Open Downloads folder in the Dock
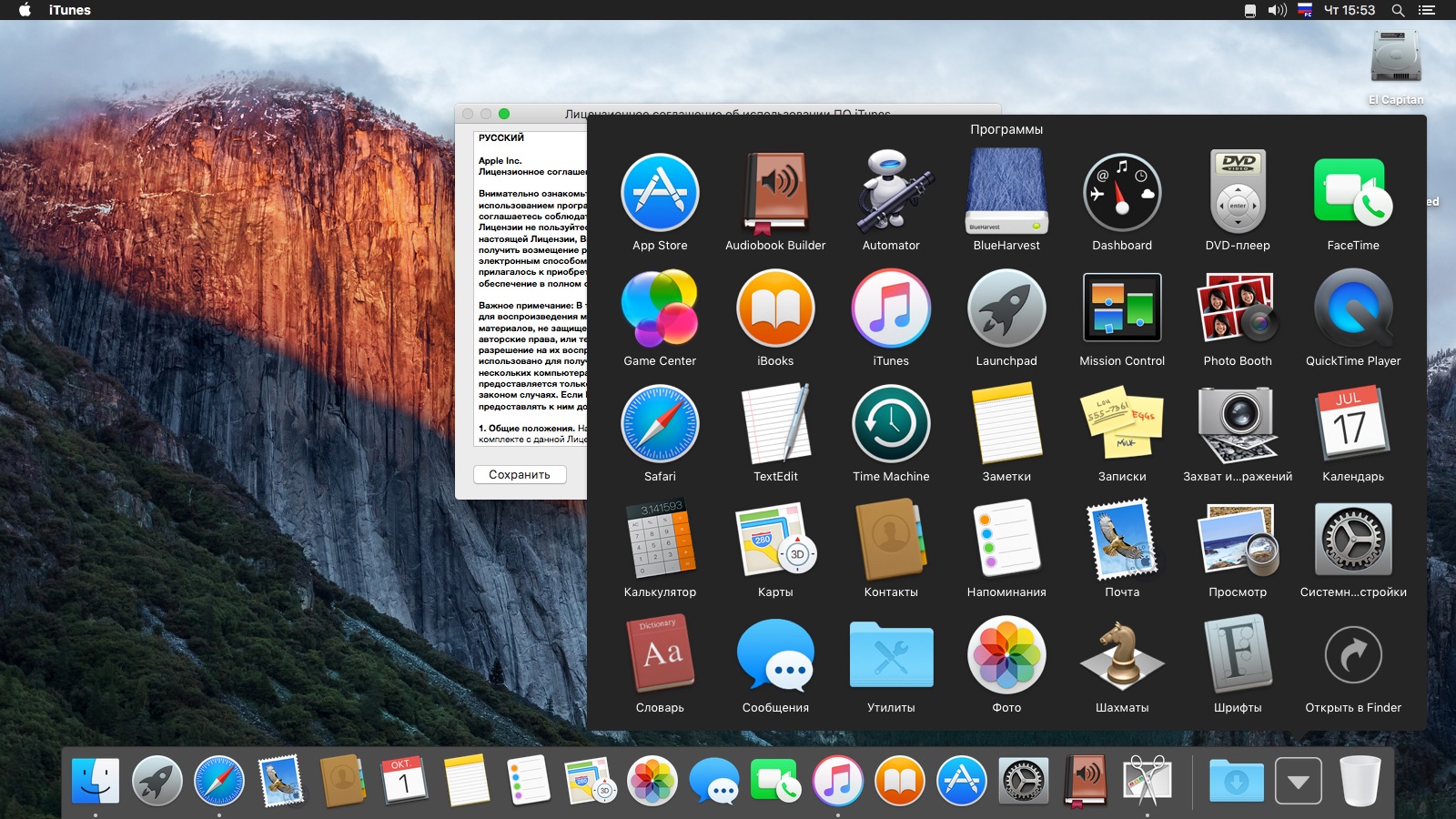Screen dimensions: 1456x819 pos(1236,781)
